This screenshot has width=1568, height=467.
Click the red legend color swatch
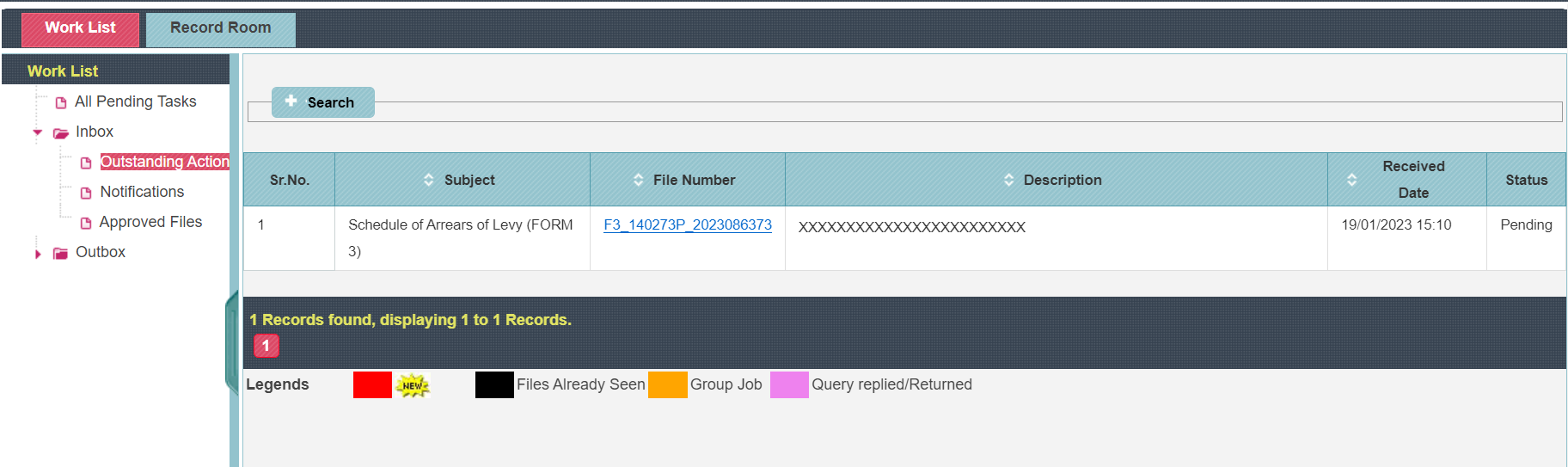372,384
